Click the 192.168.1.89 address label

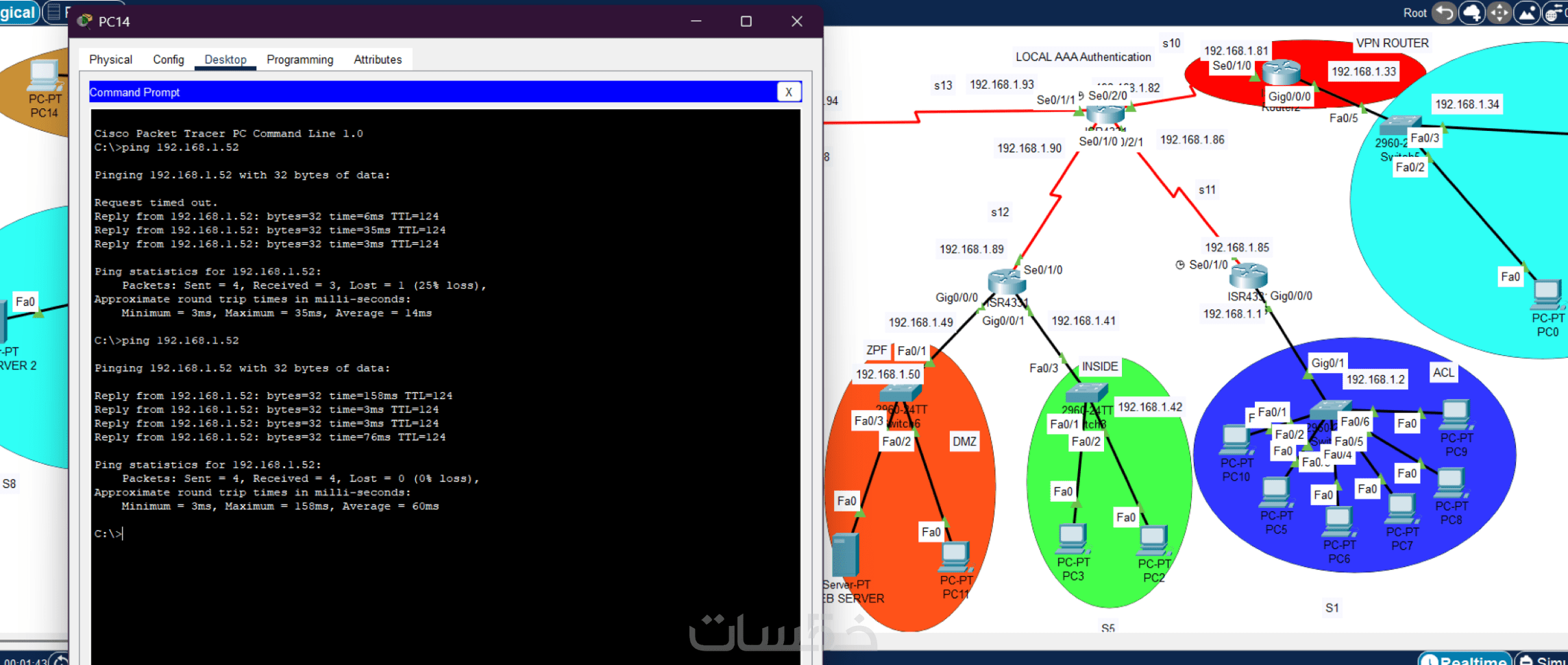pyautogui.click(x=971, y=249)
